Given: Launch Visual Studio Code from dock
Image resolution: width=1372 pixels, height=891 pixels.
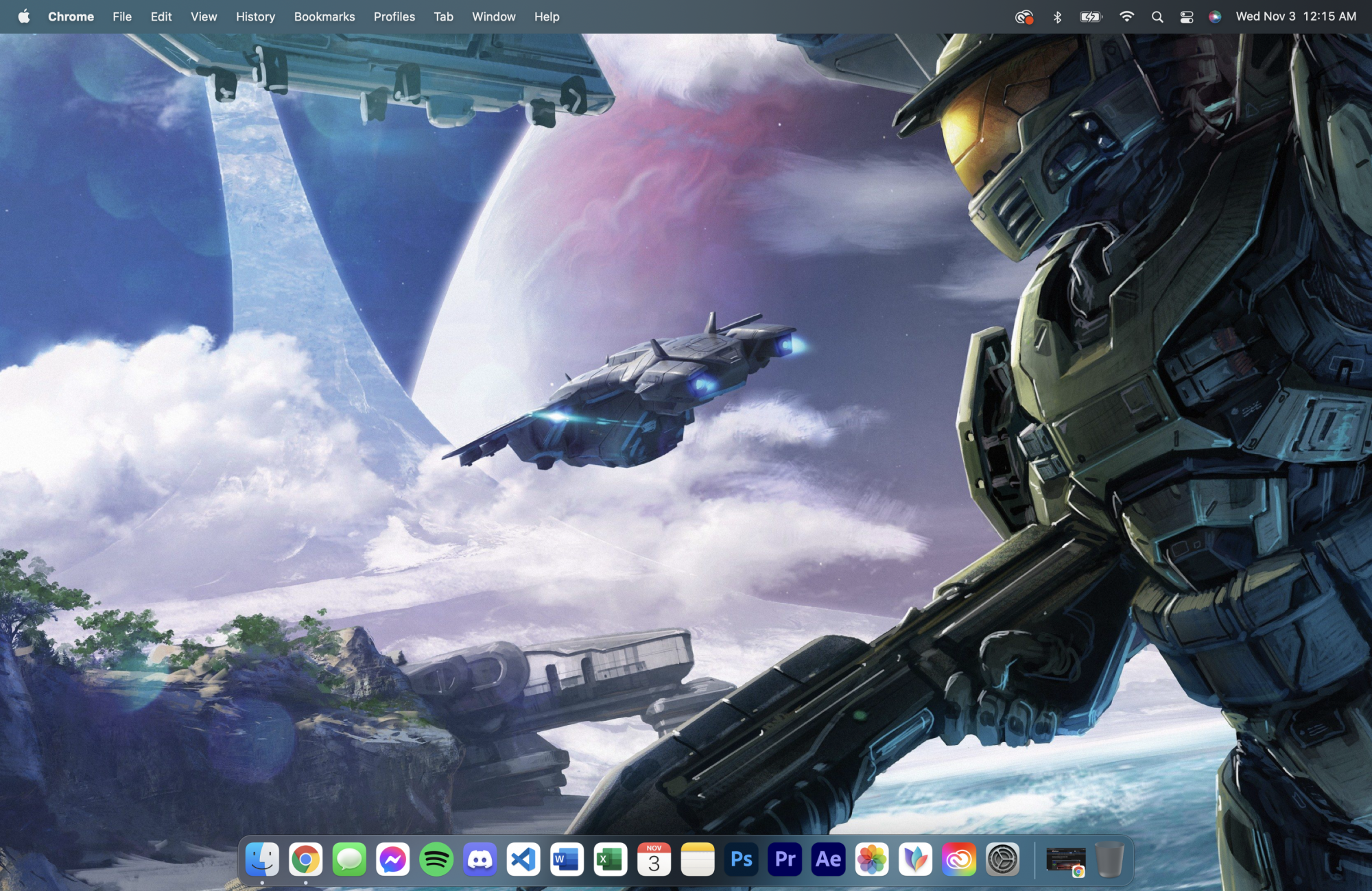Looking at the screenshot, I should click(523, 859).
